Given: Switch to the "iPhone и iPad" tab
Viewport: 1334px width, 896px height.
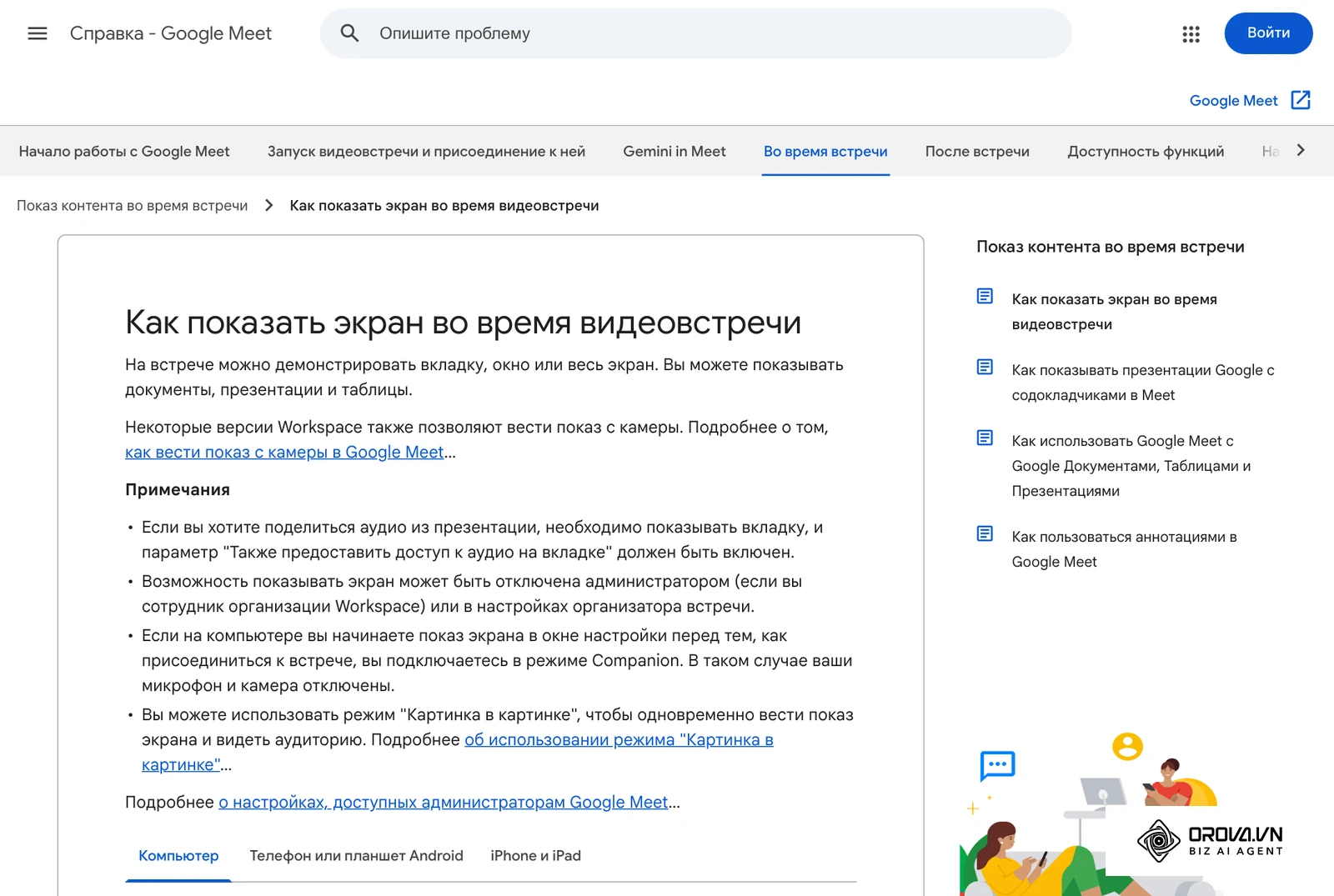Looking at the screenshot, I should click(x=535, y=856).
